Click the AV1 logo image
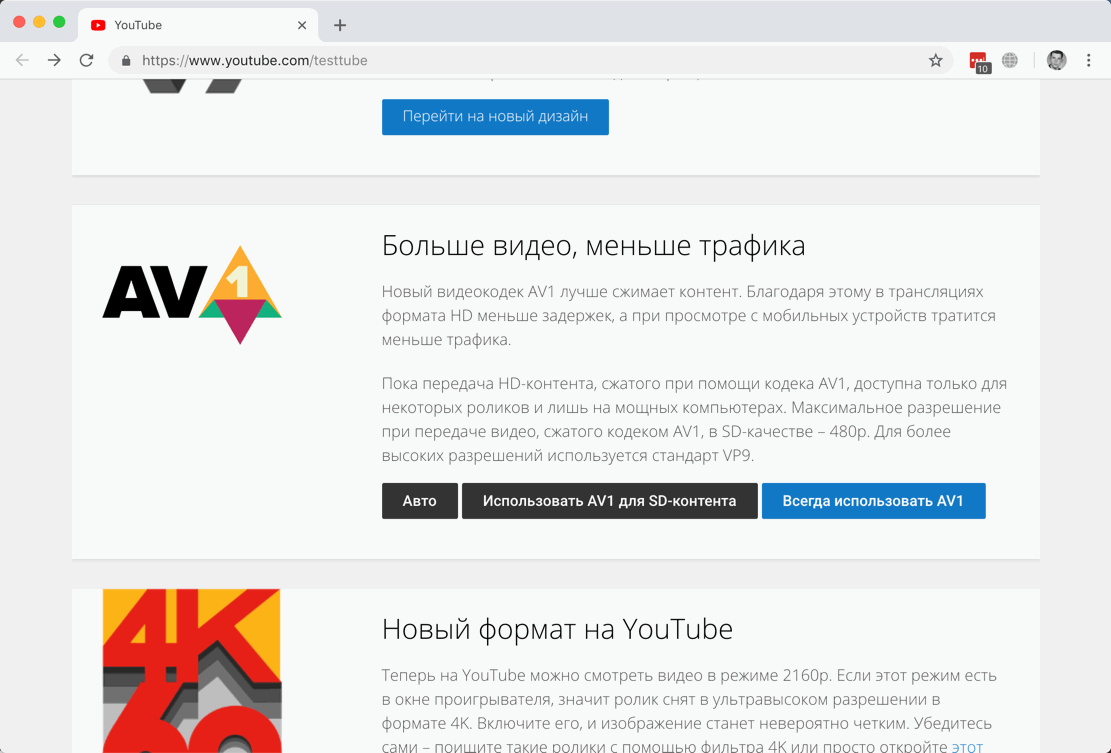Image resolution: width=1111 pixels, height=753 pixels. click(192, 295)
